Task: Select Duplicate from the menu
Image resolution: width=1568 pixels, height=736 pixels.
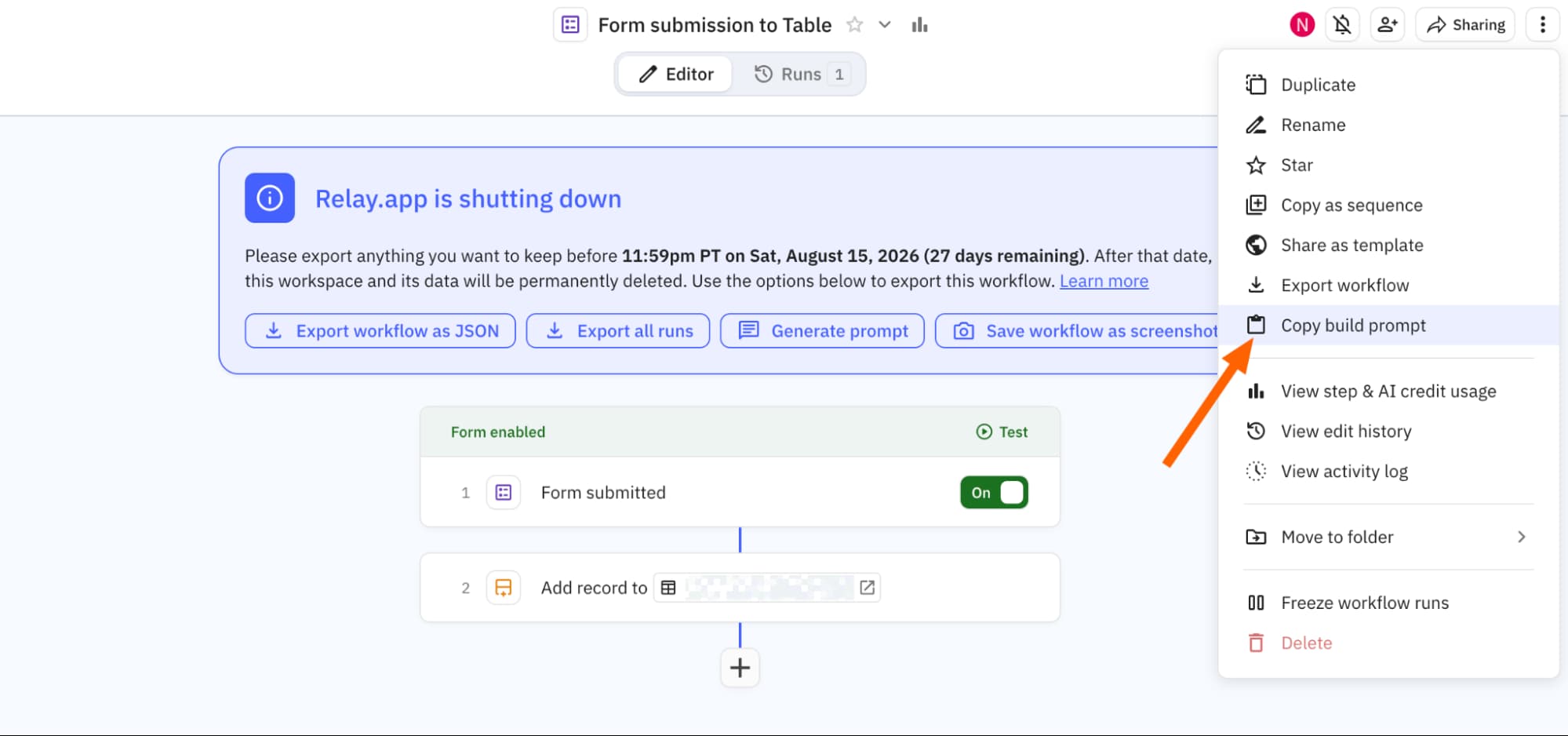Action: [1388, 85]
